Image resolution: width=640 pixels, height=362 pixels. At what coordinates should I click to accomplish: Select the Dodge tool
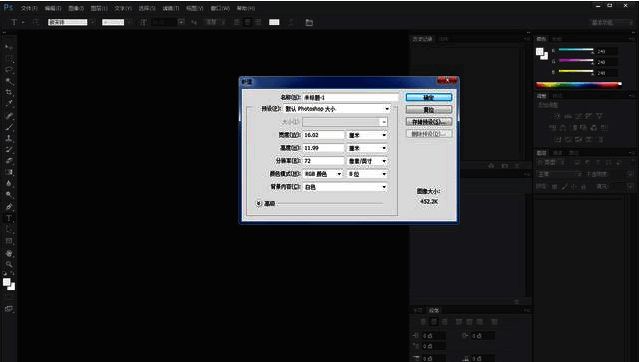pyautogui.click(x=9, y=195)
